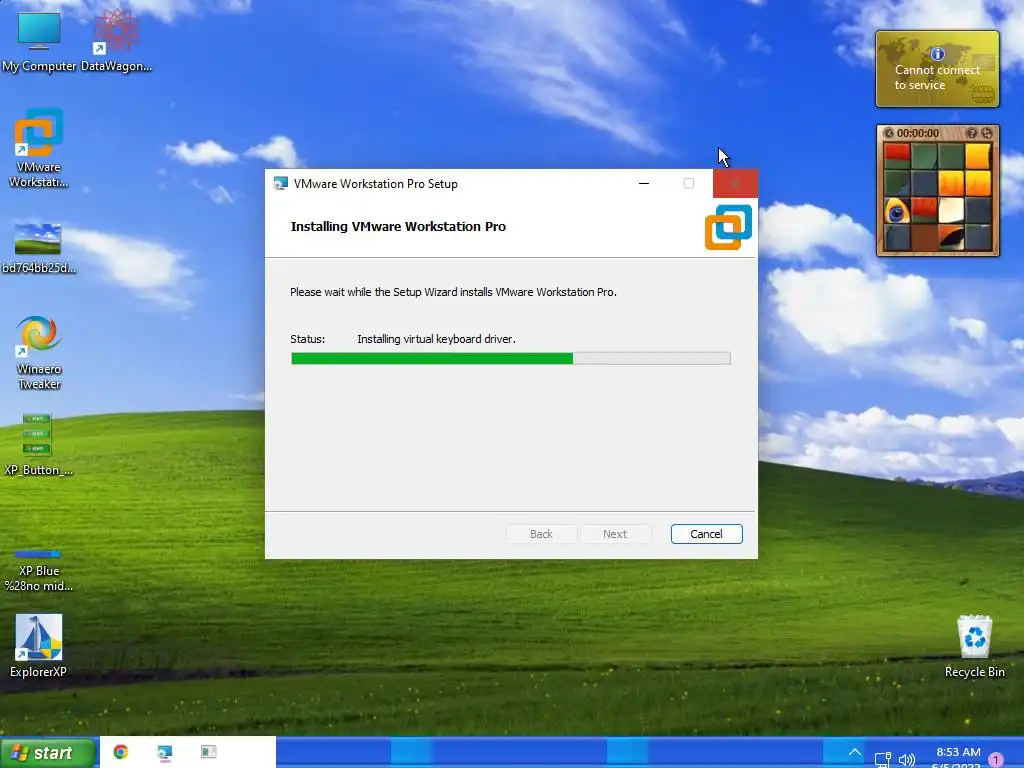Click the setup window title bar icon
The width and height of the screenshot is (1024, 768).
coord(281,184)
